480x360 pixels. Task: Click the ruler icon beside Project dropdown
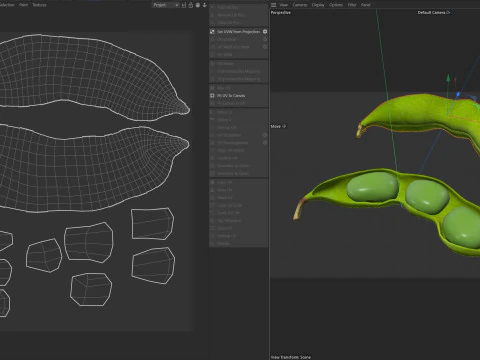pos(184,5)
